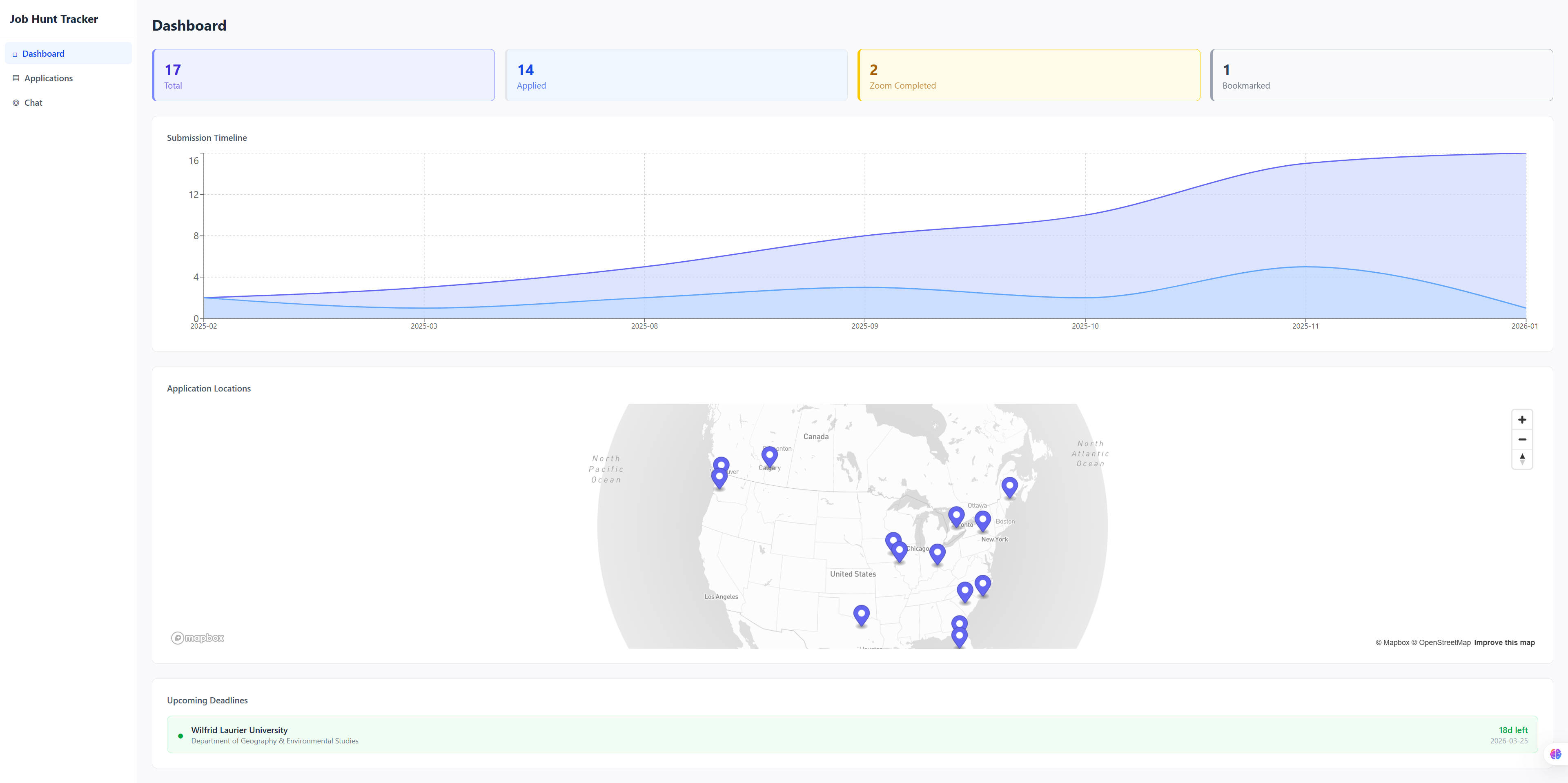Open the brain assistant icon
Image resolution: width=1568 pixels, height=783 pixels.
point(1555,754)
